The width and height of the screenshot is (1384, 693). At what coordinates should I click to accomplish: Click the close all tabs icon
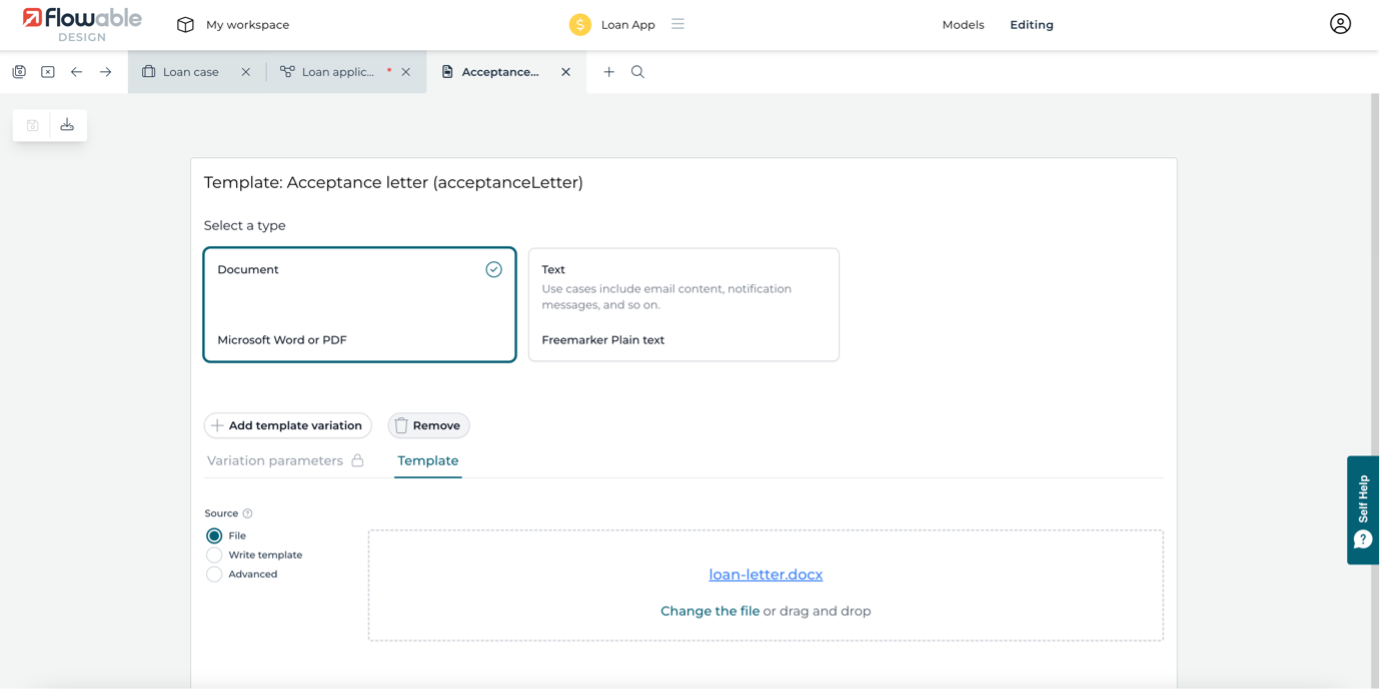coord(48,72)
